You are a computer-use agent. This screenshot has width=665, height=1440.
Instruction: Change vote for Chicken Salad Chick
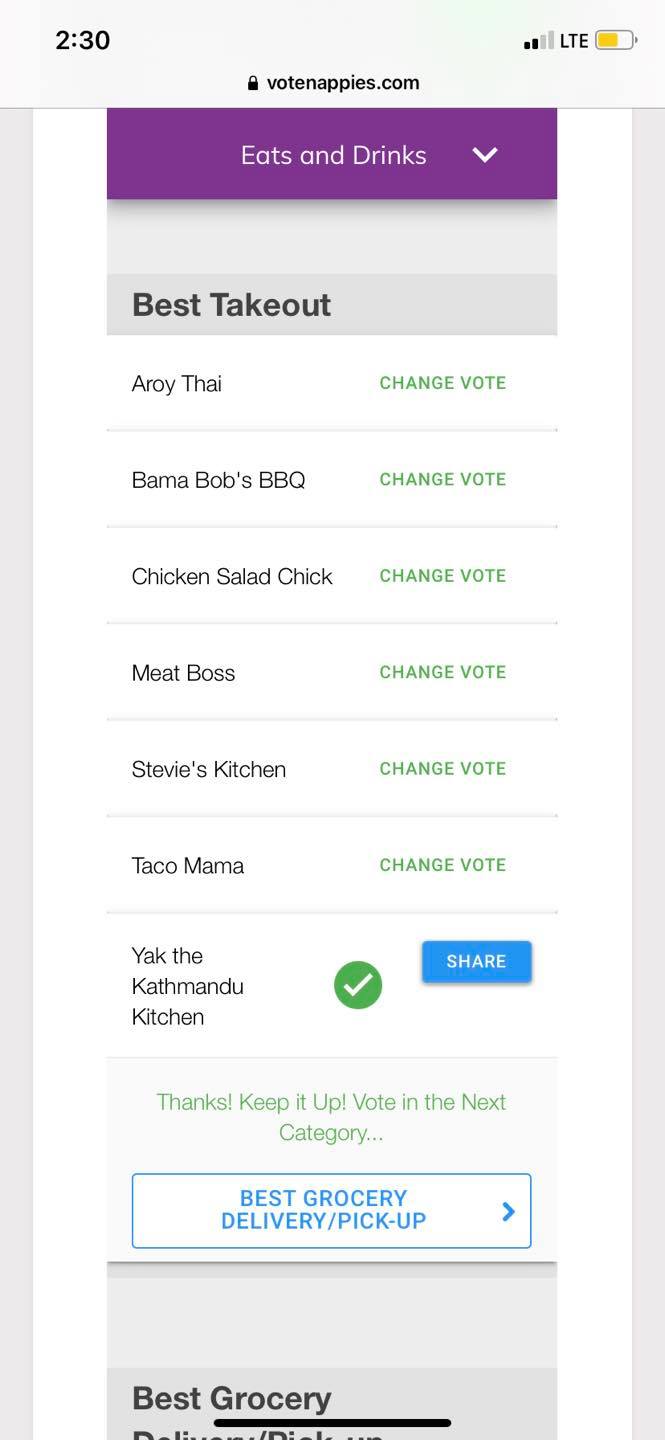point(443,576)
